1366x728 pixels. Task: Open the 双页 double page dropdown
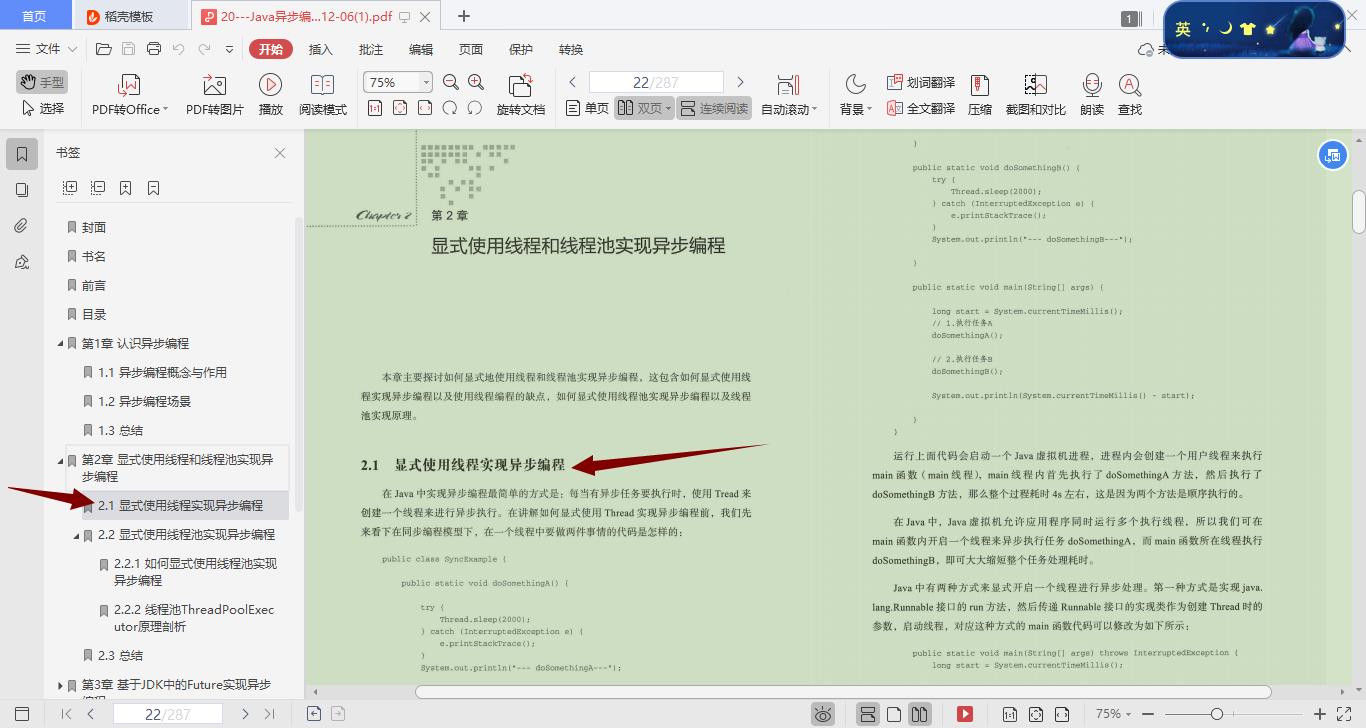[644, 108]
